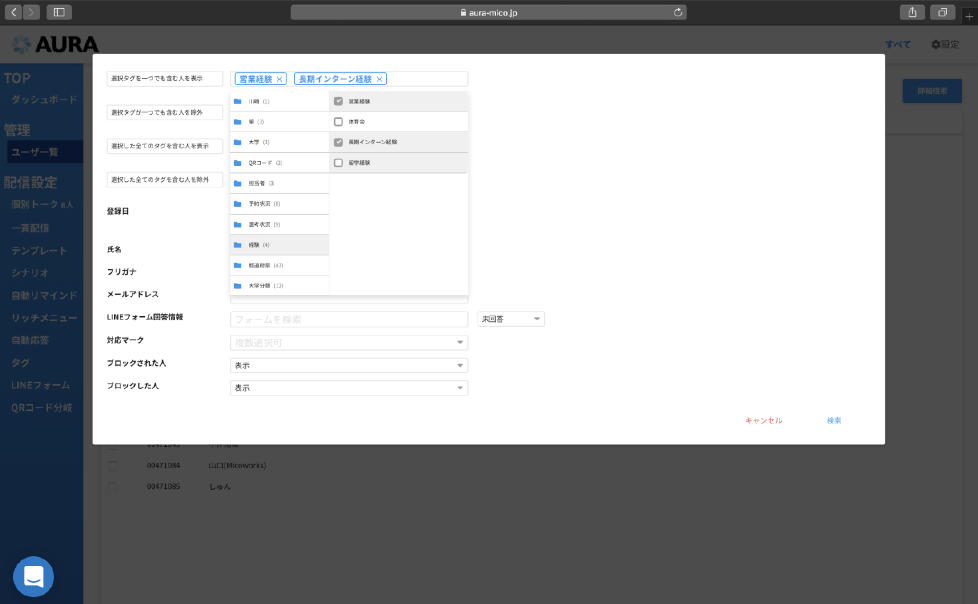Open the 大学分類 tag folder icon
The height and width of the screenshot is (604, 978).
(238, 286)
